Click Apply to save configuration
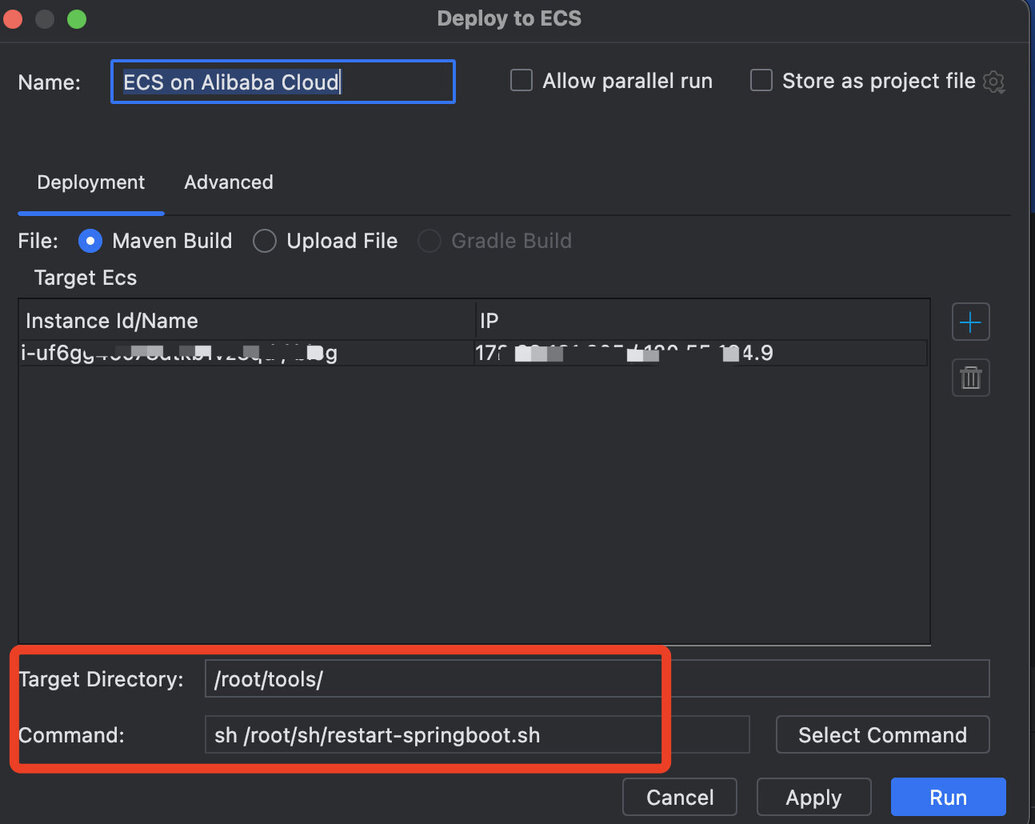The height and width of the screenshot is (824, 1035). (x=813, y=797)
